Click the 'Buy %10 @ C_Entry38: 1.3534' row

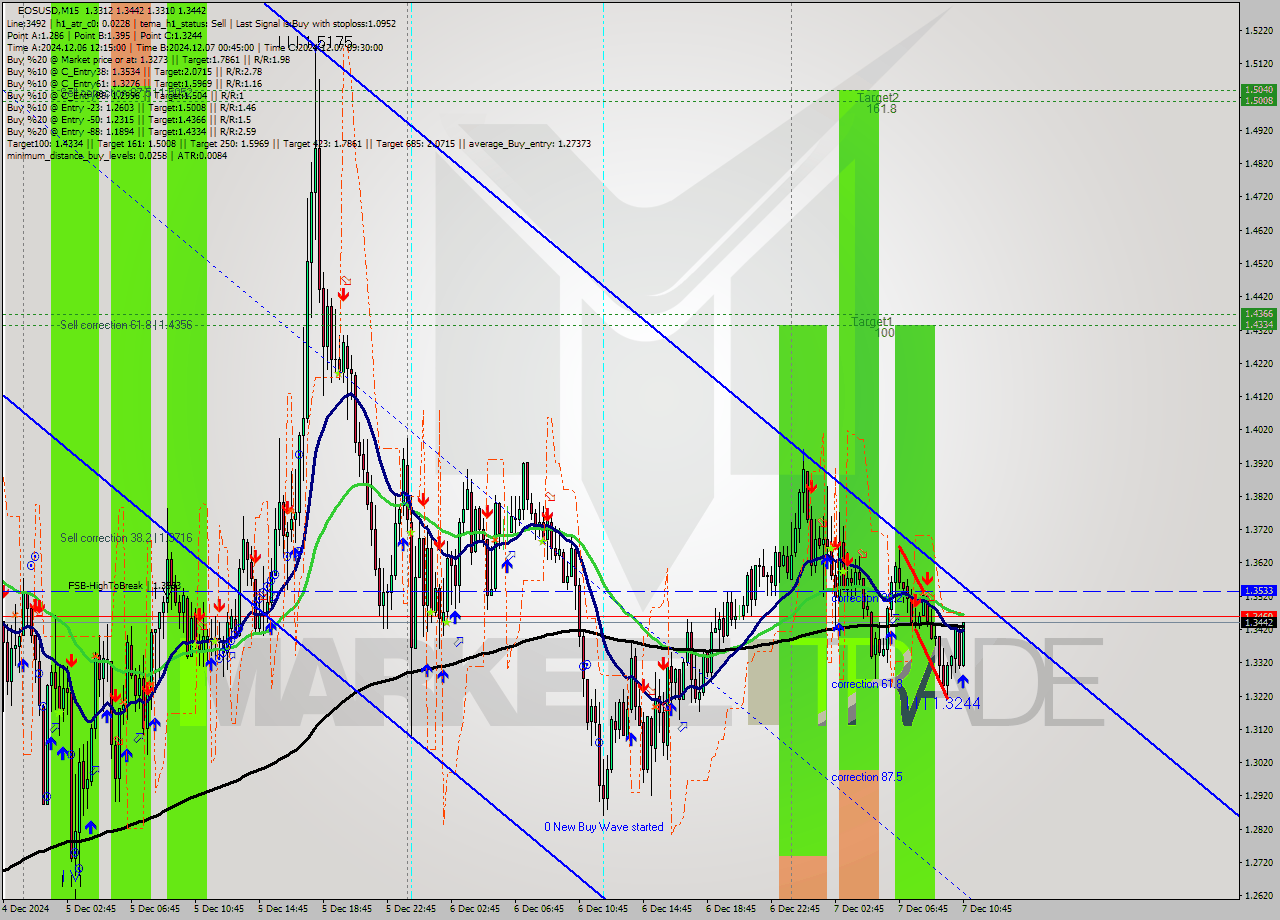(x=134, y=71)
